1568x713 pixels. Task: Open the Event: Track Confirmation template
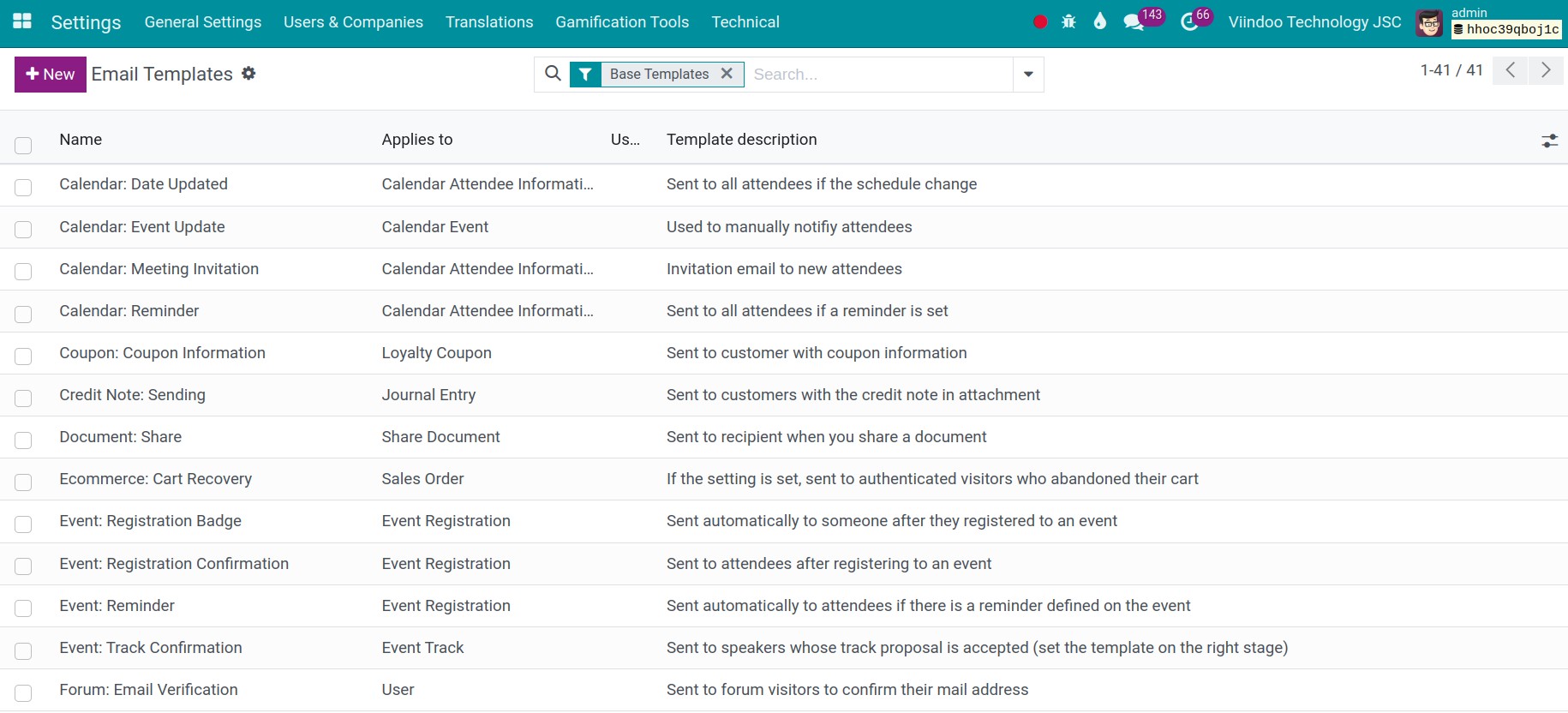click(151, 648)
